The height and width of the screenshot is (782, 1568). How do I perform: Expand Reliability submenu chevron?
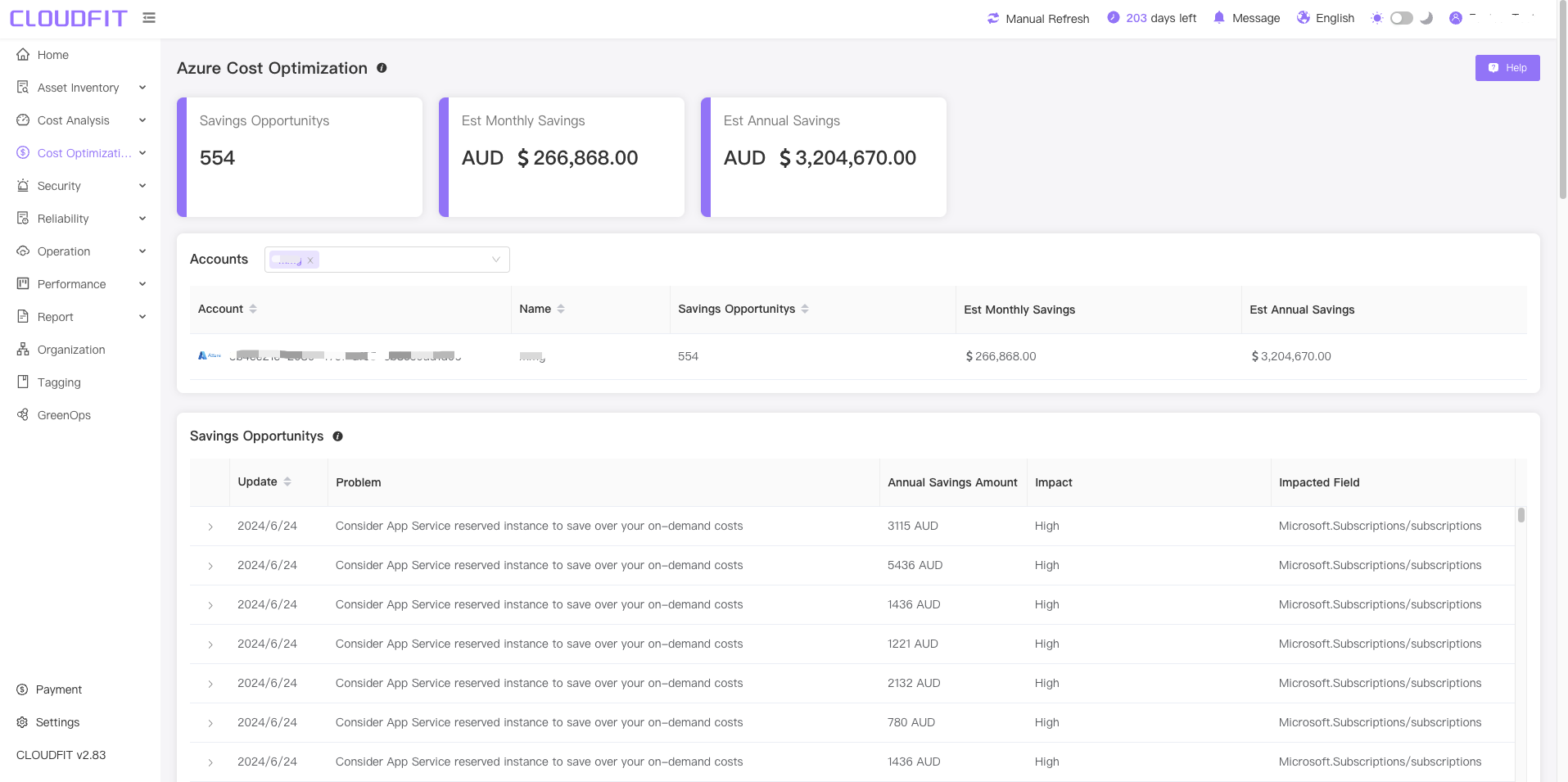142,219
